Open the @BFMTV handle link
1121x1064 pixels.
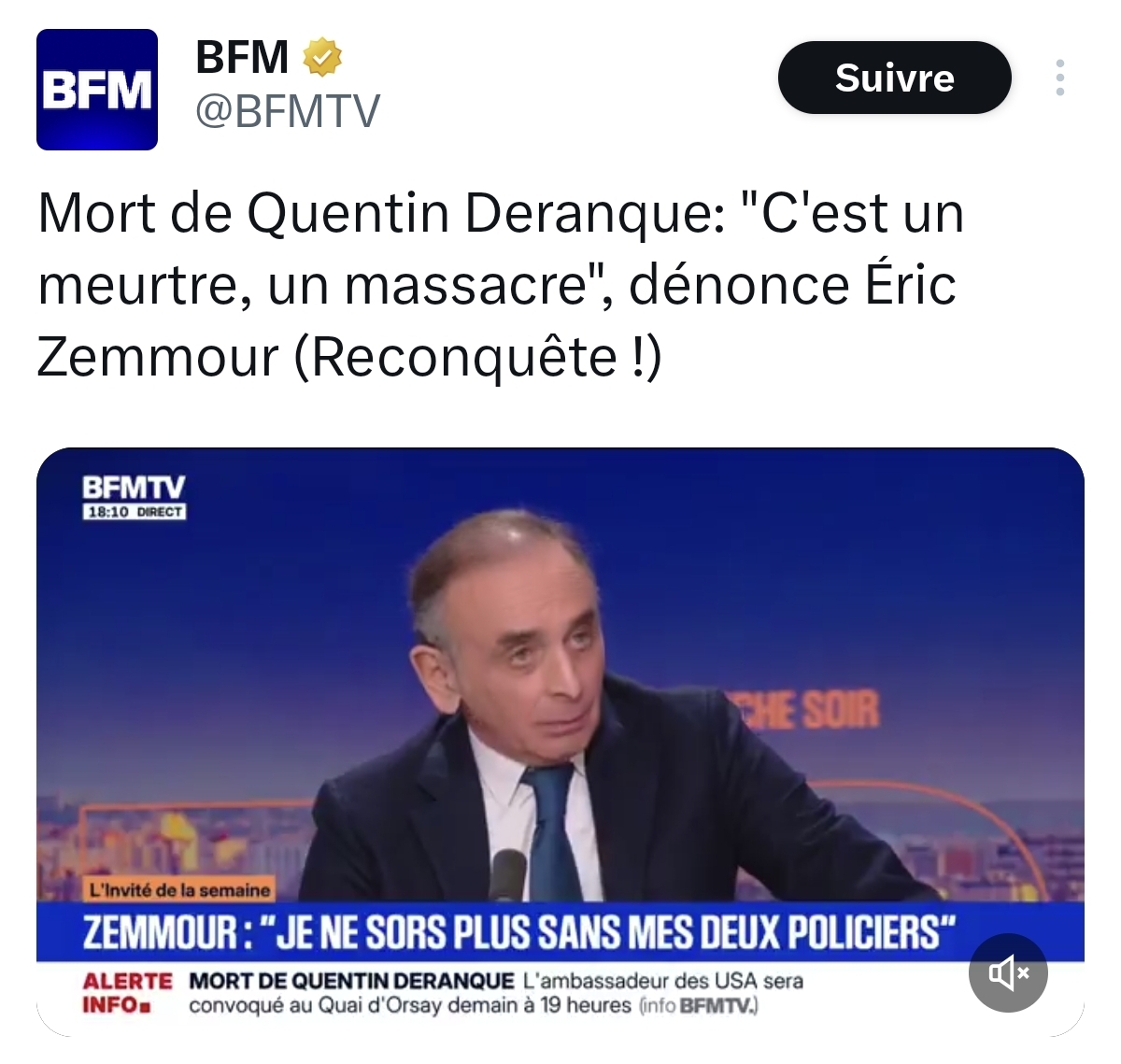click(x=287, y=112)
